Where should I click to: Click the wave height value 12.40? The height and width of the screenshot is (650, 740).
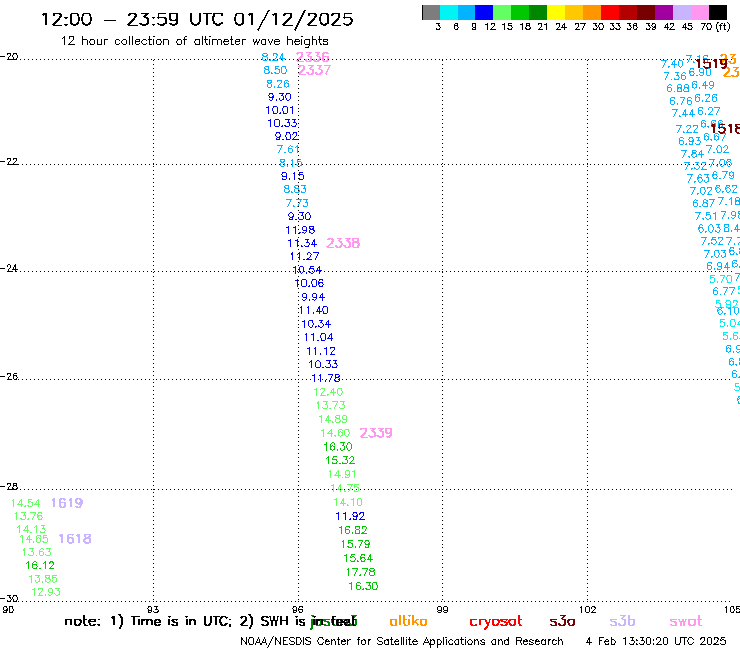click(x=328, y=392)
